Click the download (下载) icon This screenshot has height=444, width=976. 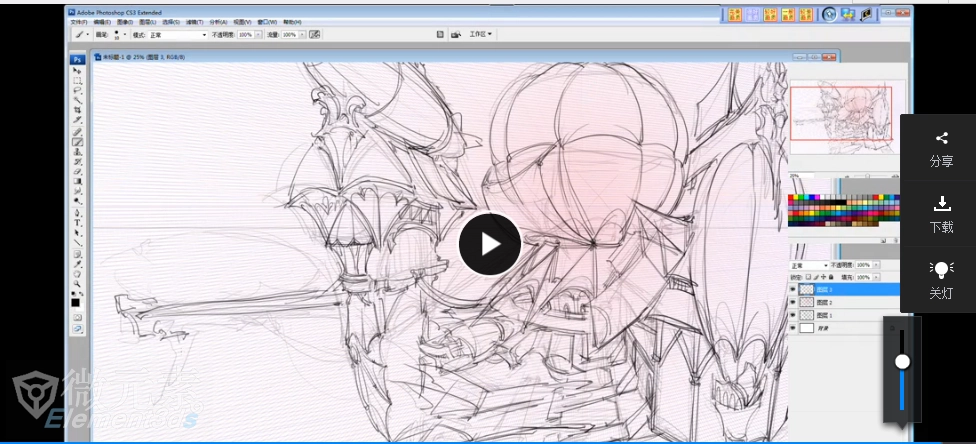941,204
